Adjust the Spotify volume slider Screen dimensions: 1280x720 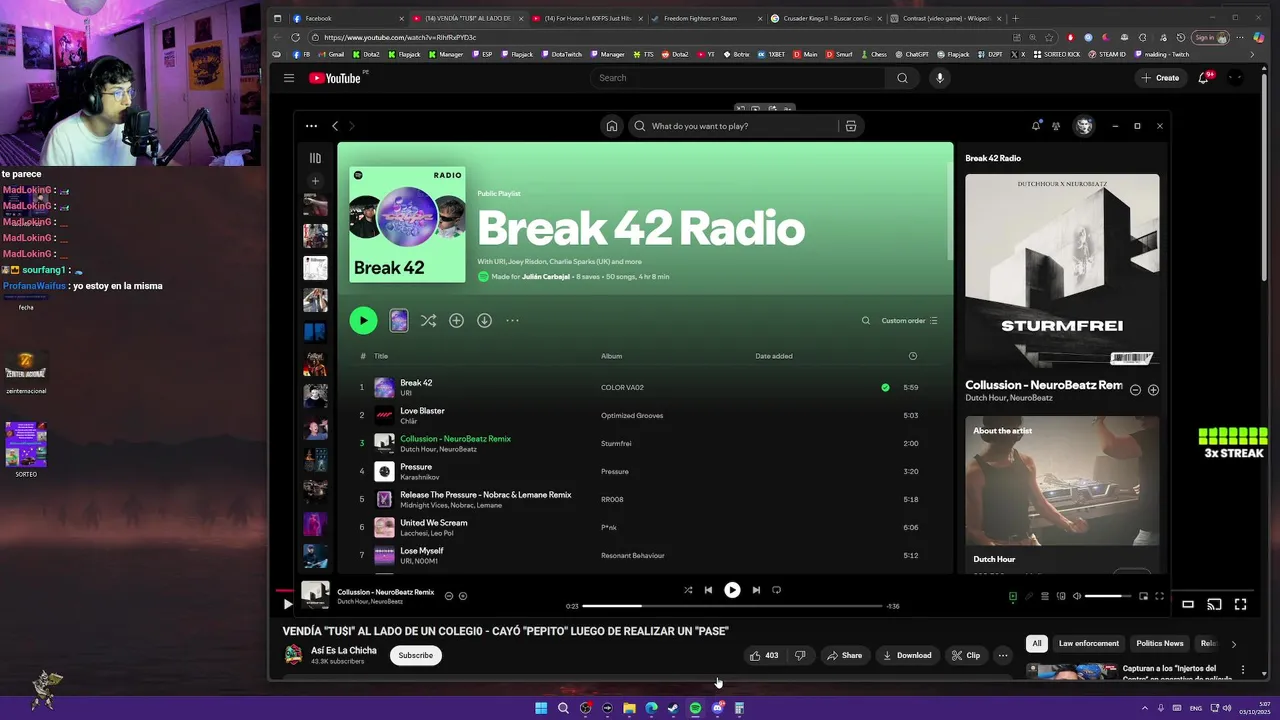coord(1108,596)
